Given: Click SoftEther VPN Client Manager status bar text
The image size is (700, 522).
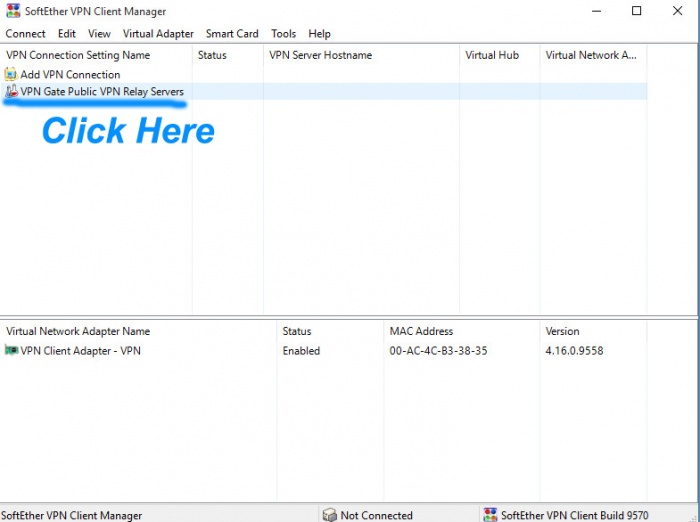Looking at the screenshot, I should pos(71,515).
